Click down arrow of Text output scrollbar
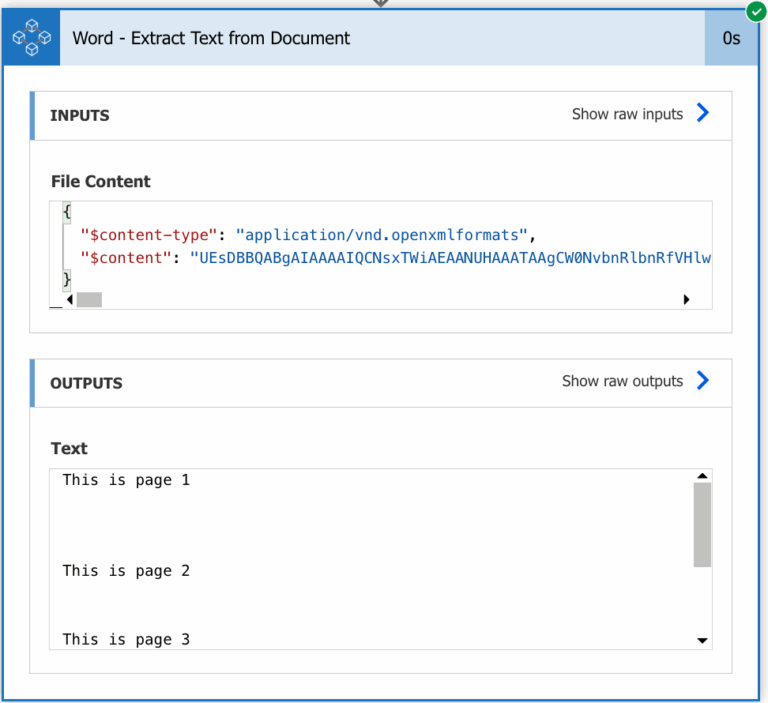 point(702,640)
